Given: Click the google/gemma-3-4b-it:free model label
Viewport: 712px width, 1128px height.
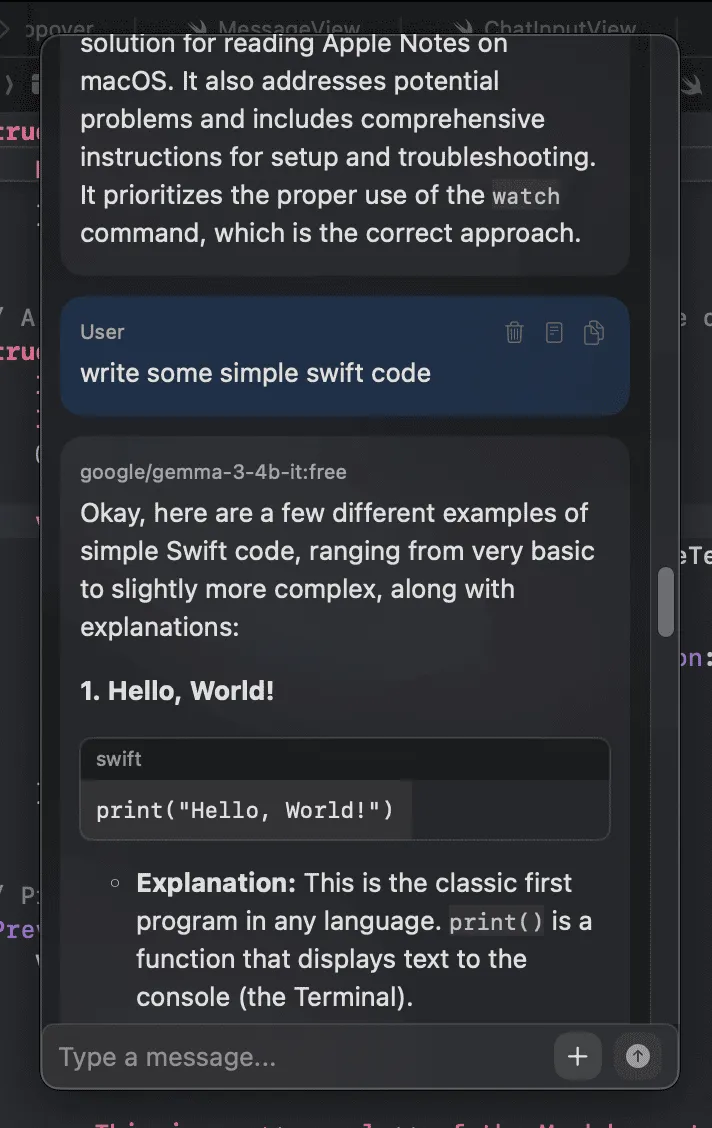Looking at the screenshot, I should [x=213, y=472].
